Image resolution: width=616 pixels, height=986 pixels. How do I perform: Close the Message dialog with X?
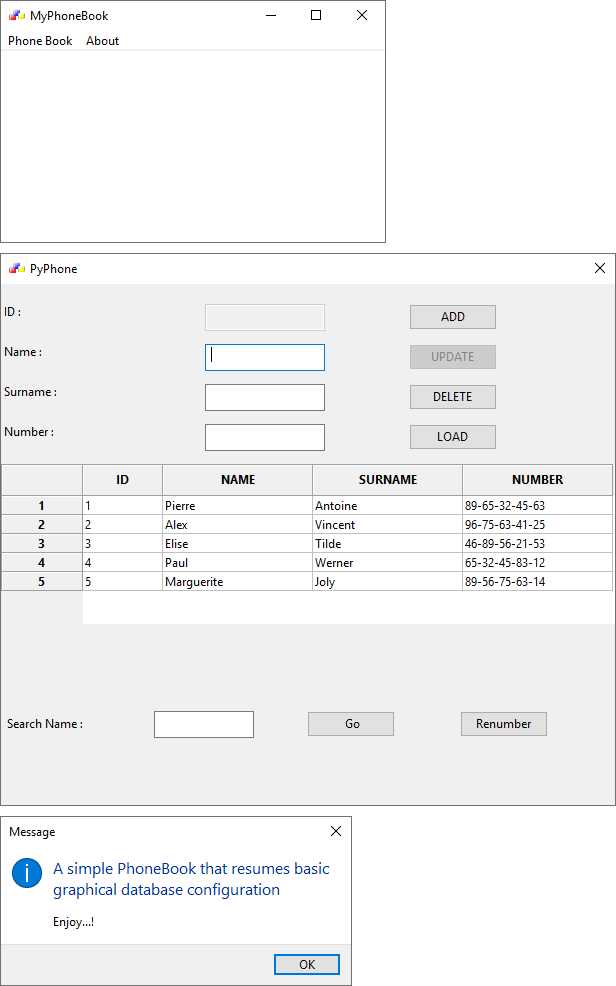(336, 831)
